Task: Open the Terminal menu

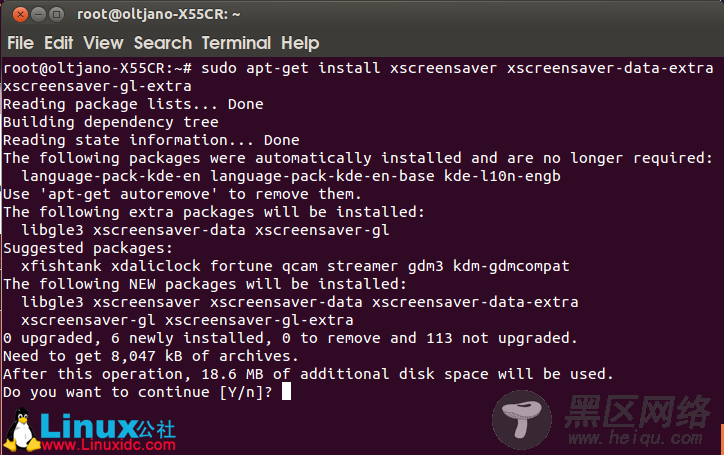Action: [236, 43]
